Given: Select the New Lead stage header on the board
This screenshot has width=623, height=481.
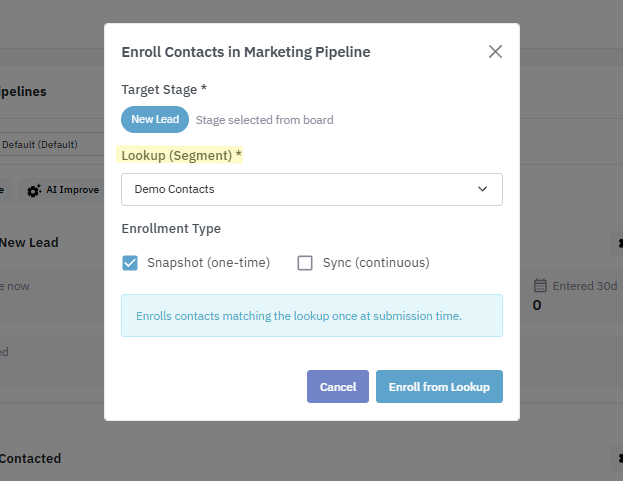Looking at the screenshot, I should (x=30, y=242).
